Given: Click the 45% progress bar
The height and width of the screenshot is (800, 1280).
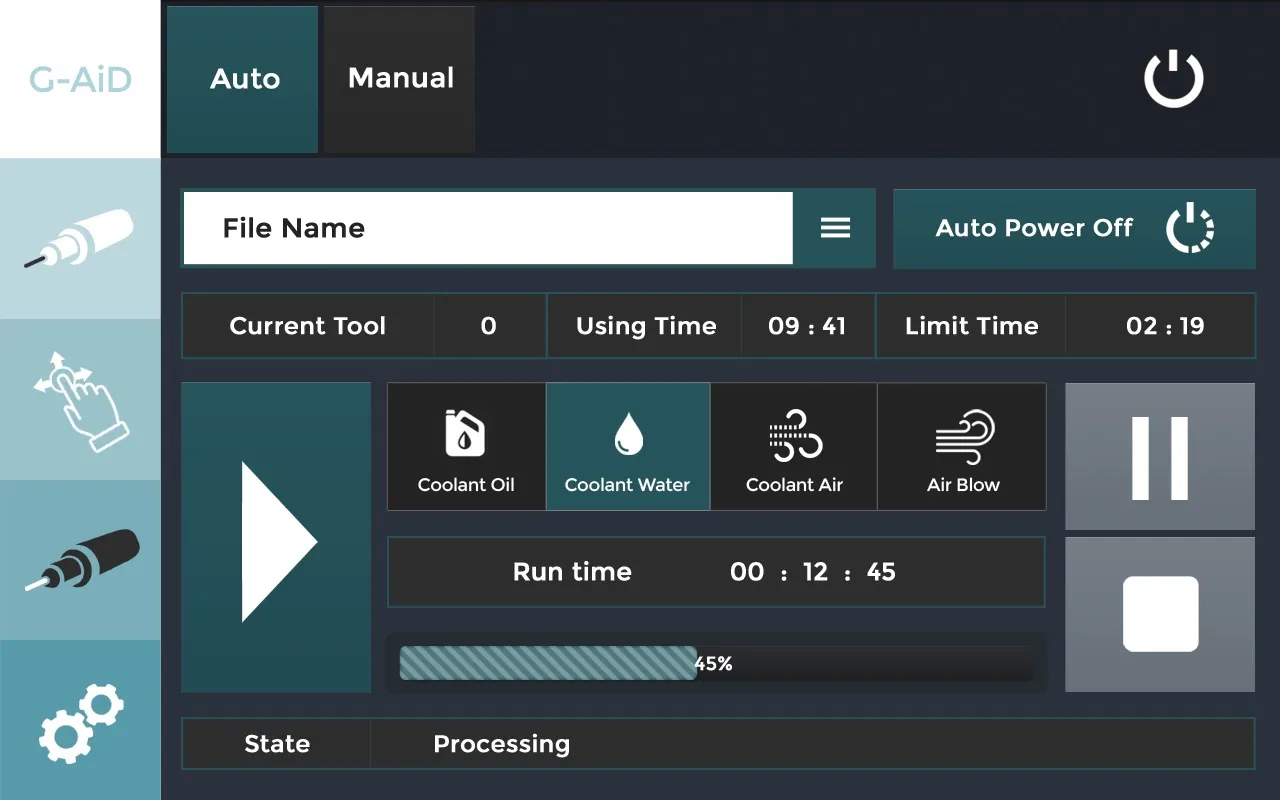Looking at the screenshot, I should click(x=715, y=663).
